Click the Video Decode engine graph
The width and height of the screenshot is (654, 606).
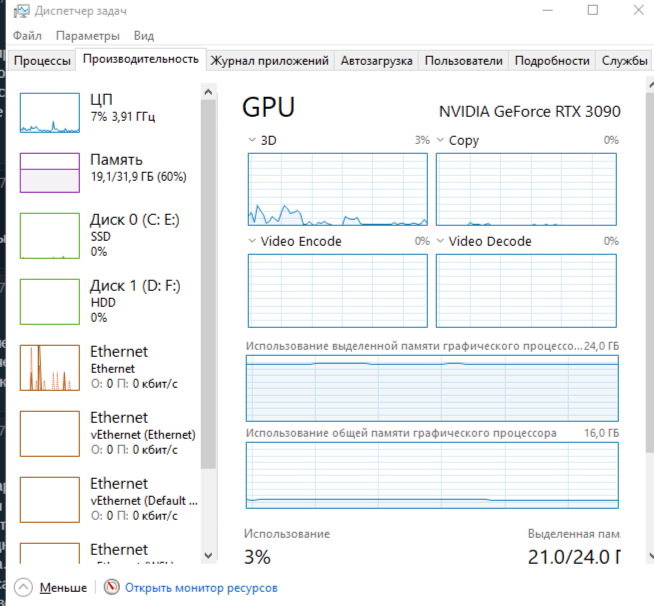[526, 291]
